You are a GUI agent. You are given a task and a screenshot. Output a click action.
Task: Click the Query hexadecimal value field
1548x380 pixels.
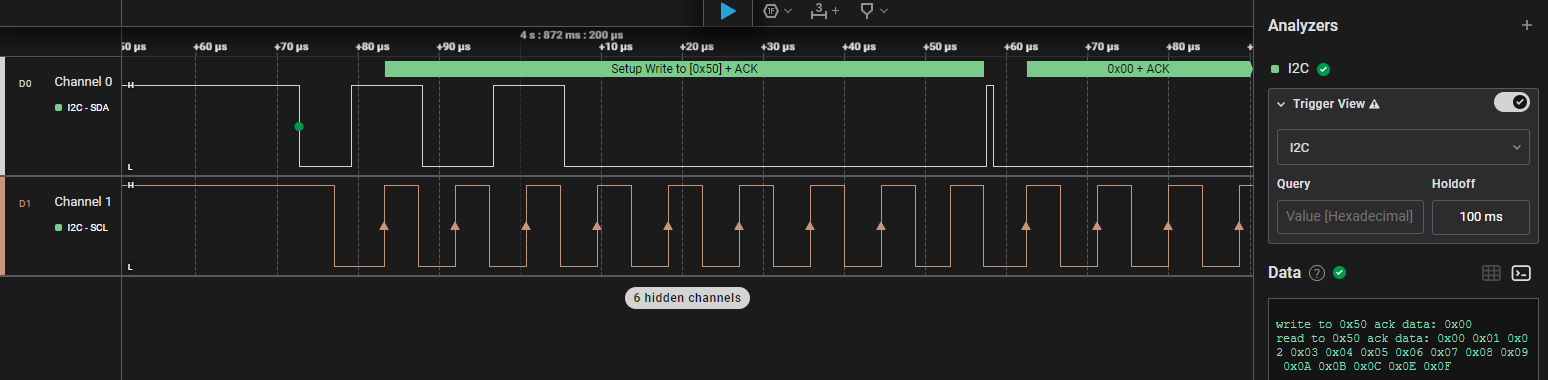[x=1350, y=217]
